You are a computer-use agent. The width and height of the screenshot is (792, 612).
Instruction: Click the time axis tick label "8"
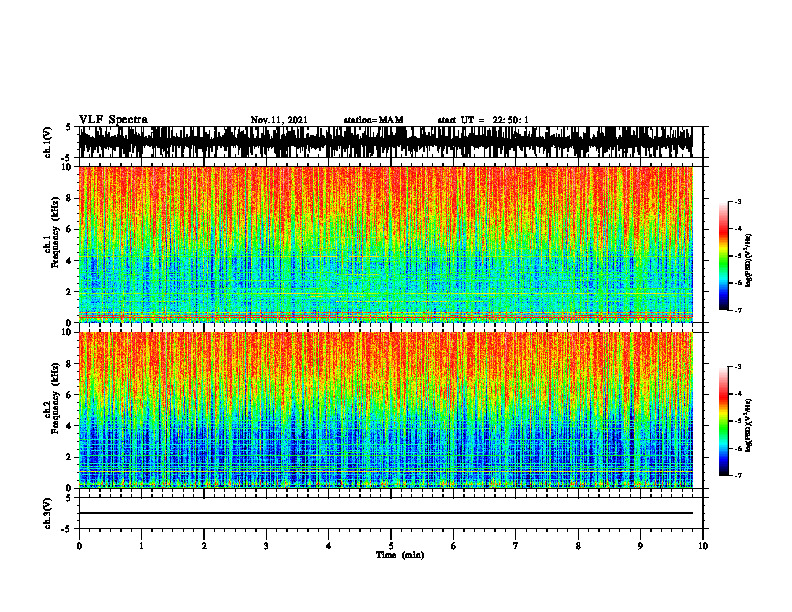click(578, 546)
